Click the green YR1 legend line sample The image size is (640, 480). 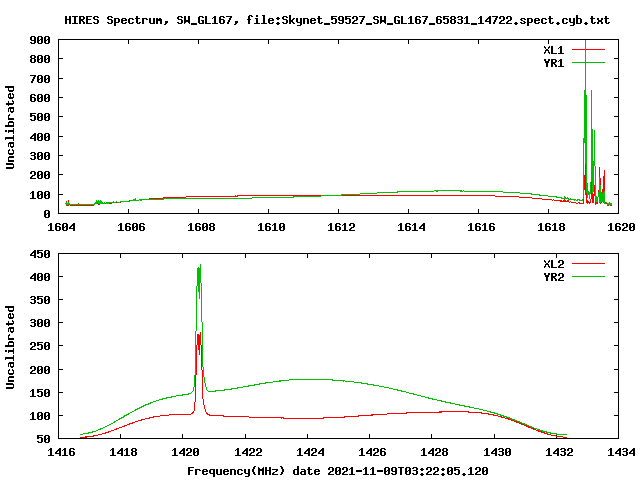[588, 62]
